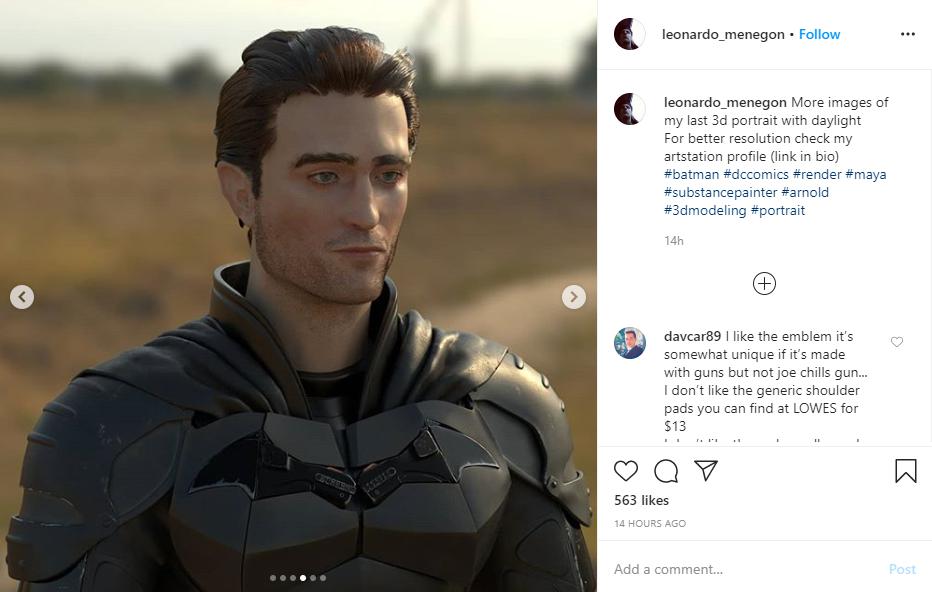
Task: Open the #3dmodeling hashtag
Action: [705, 210]
